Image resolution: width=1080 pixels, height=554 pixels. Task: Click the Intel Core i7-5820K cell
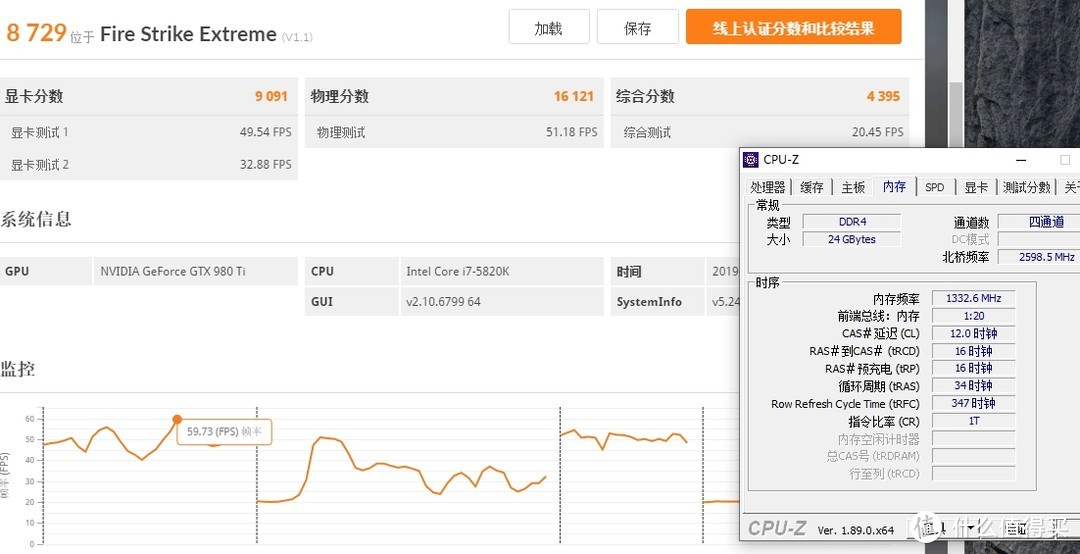pyautogui.click(x=501, y=271)
